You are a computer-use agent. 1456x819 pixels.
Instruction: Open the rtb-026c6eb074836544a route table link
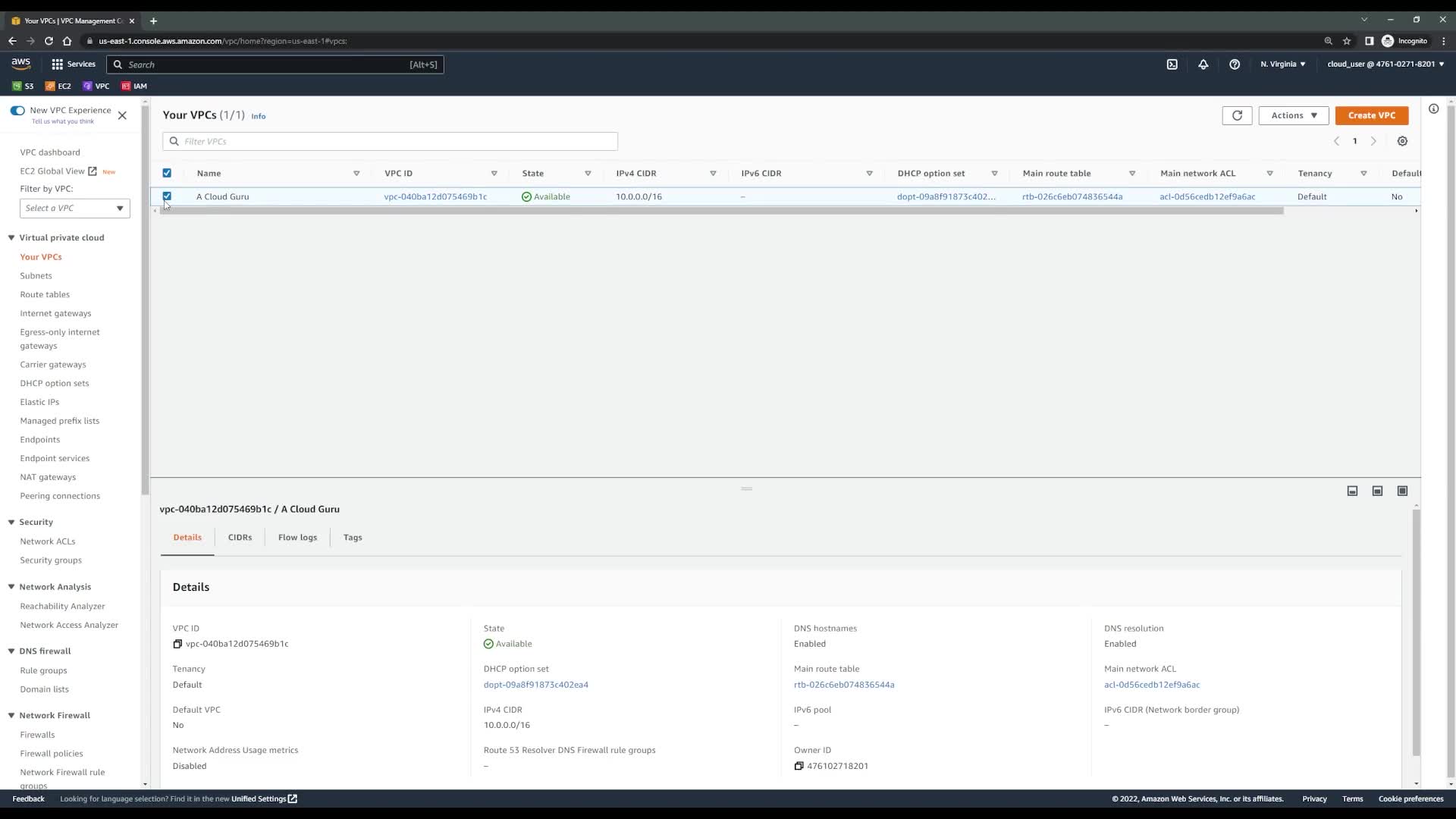tap(1072, 196)
